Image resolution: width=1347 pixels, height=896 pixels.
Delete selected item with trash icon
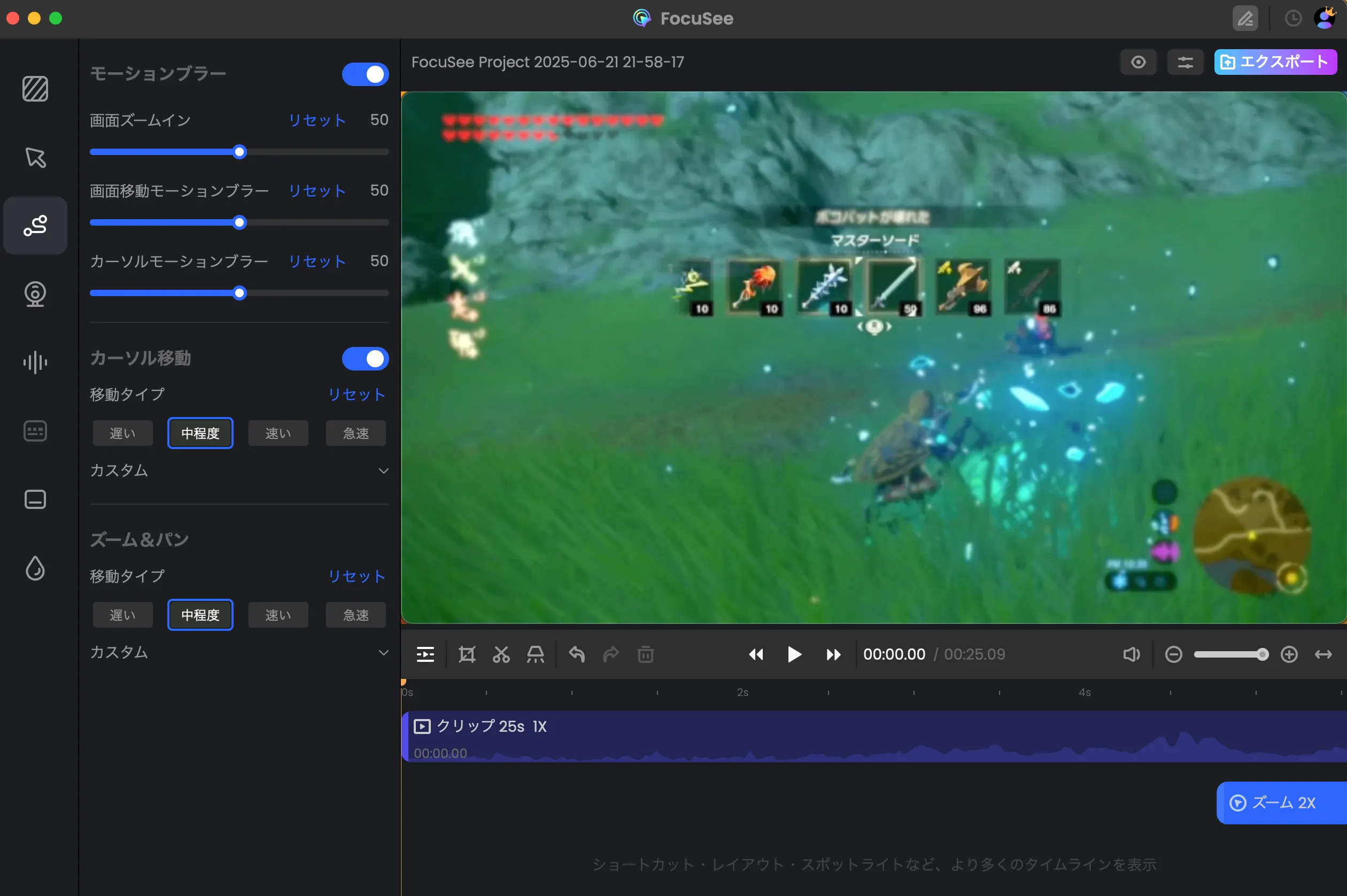tap(646, 654)
